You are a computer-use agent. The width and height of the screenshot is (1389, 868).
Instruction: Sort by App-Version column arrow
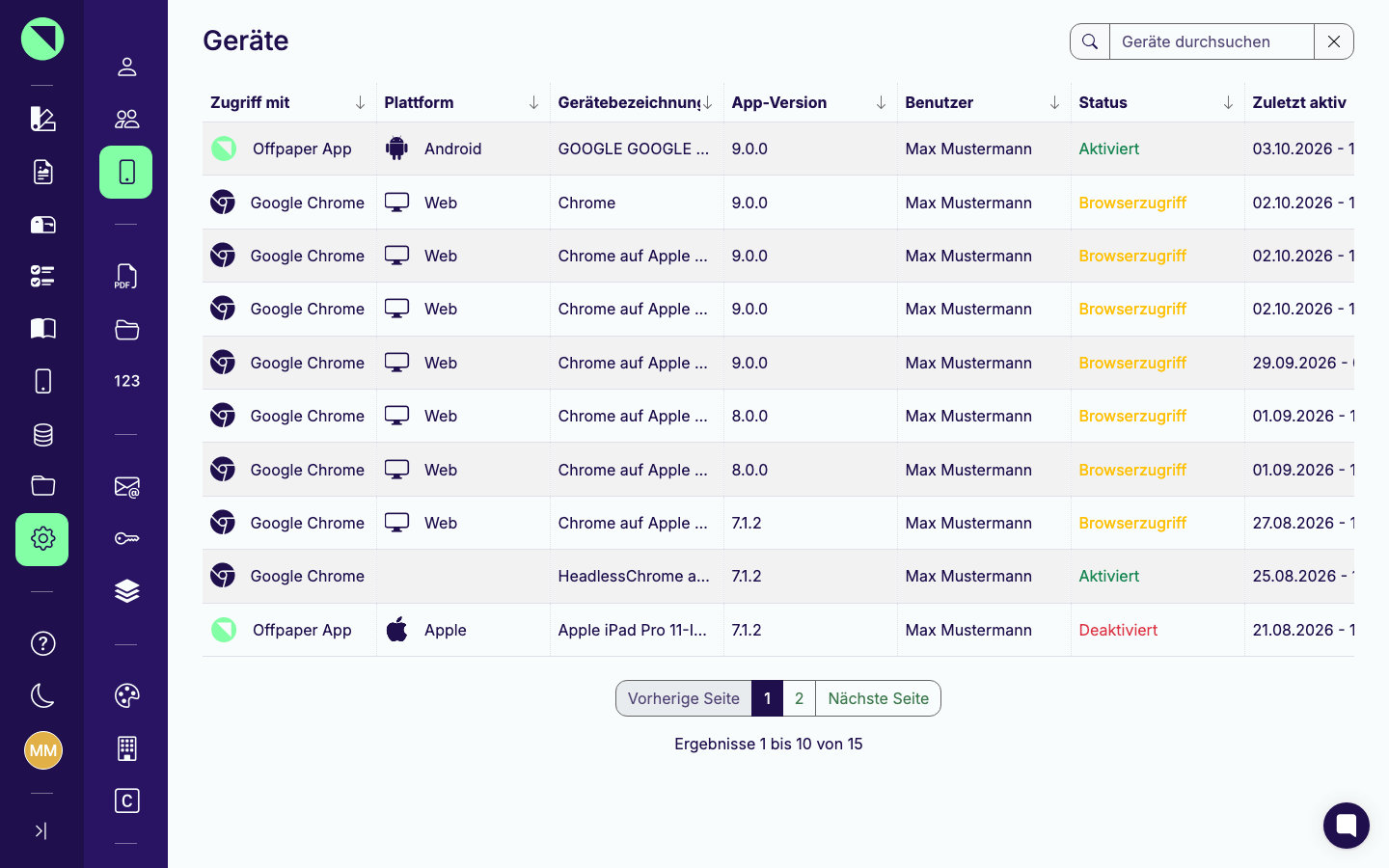(881, 102)
